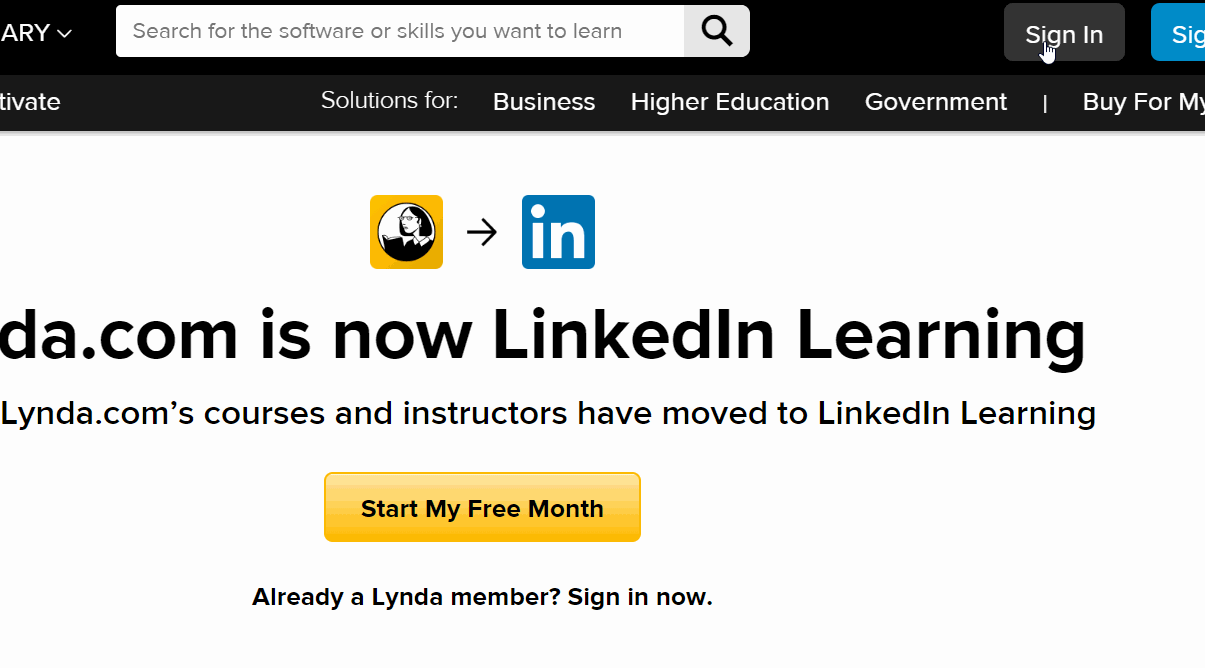Screen dimensions: 1205x668
Task: Follow the 'Sign in now' link
Action: click(640, 598)
